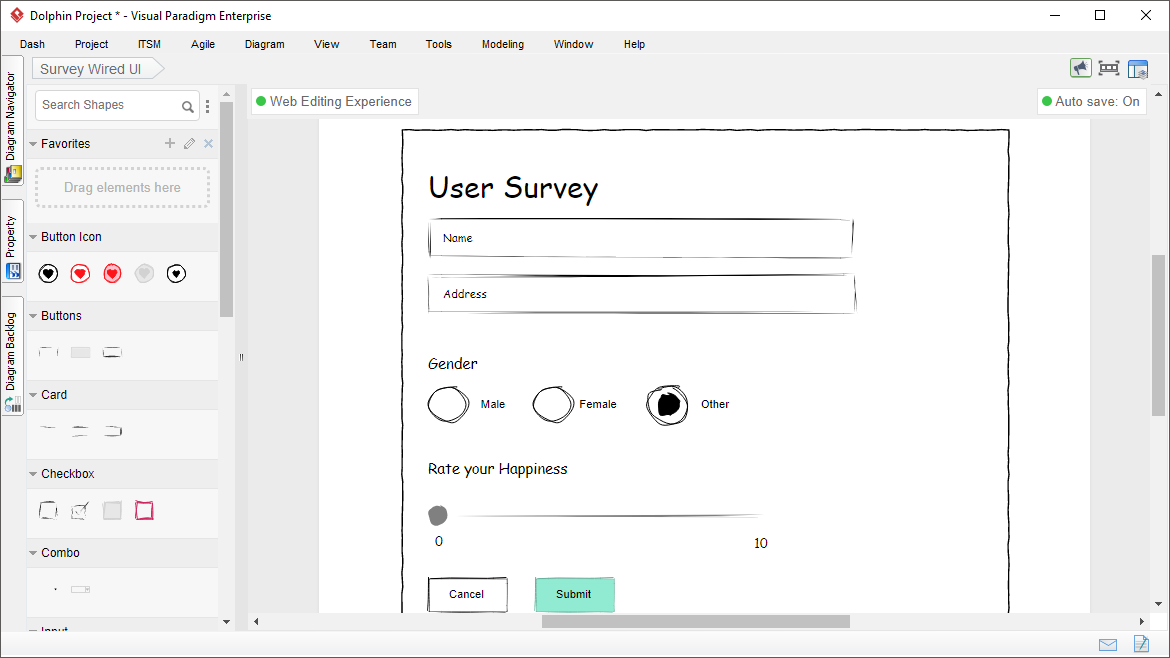The width and height of the screenshot is (1170, 658).
Task: Open the Agile menu
Action: [203, 44]
